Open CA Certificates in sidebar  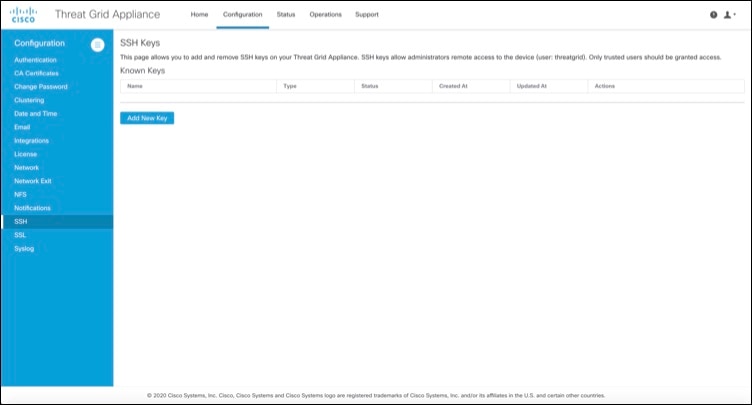[x=36, y=73]
